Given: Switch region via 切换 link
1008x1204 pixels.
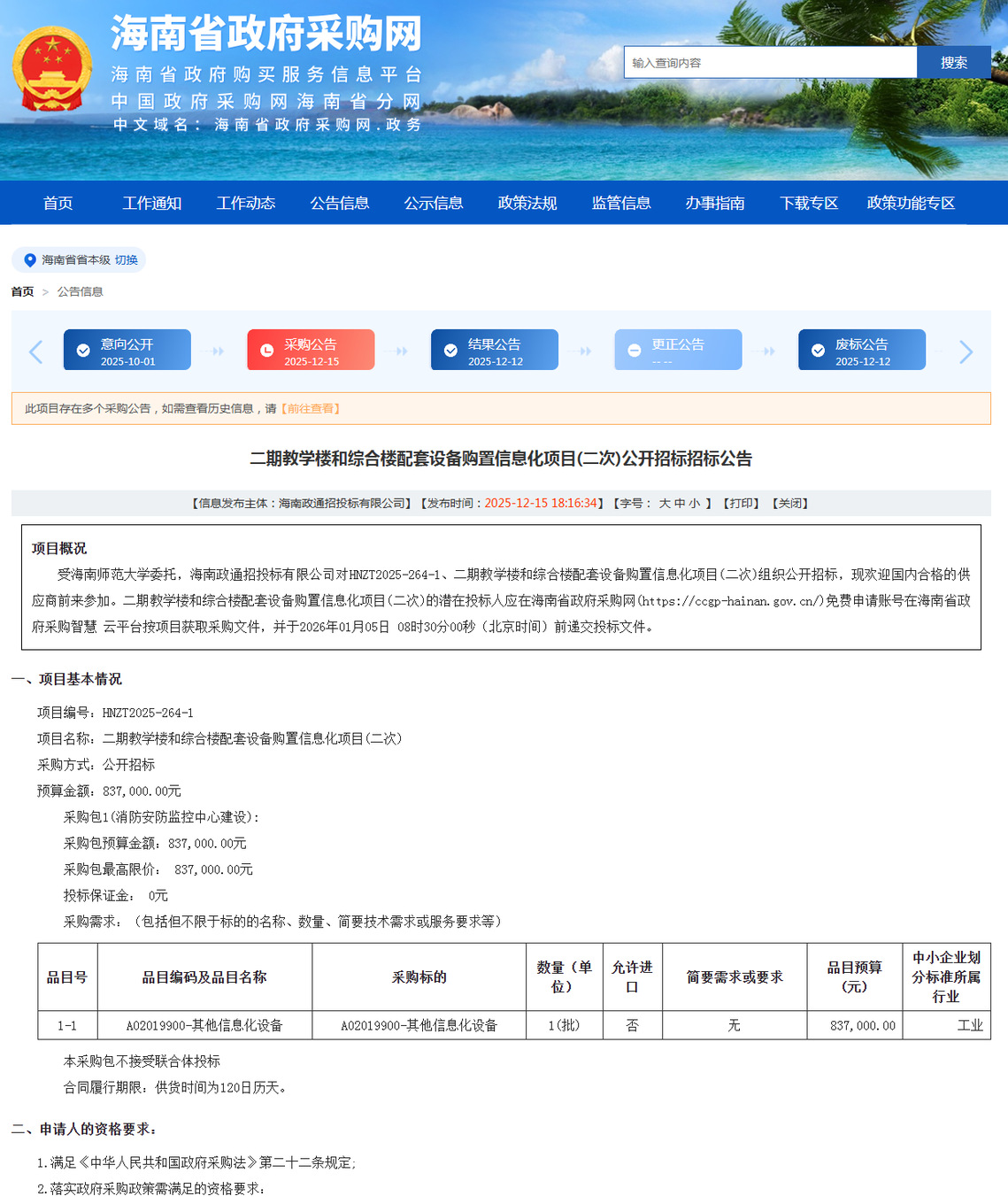Looking at the screenshot, I should tap(126, 260).
